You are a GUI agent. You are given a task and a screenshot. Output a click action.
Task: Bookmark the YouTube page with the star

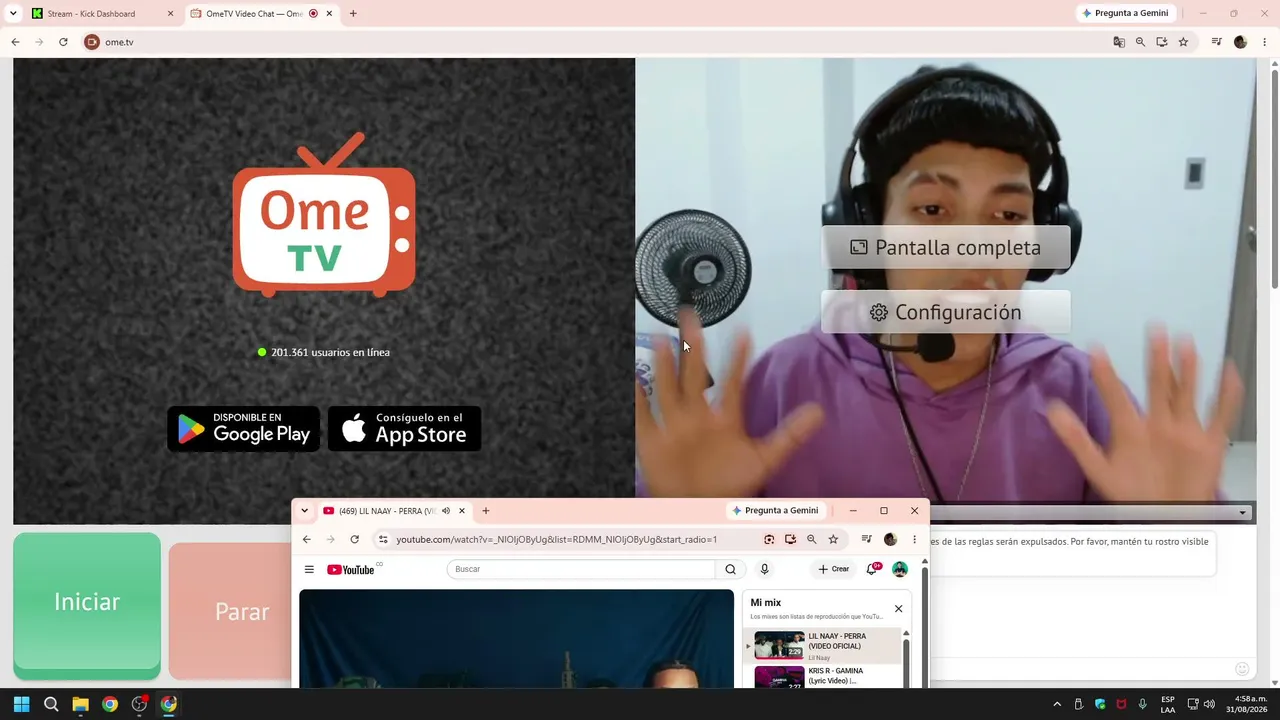pyautogui.click(x=833, y=539)
